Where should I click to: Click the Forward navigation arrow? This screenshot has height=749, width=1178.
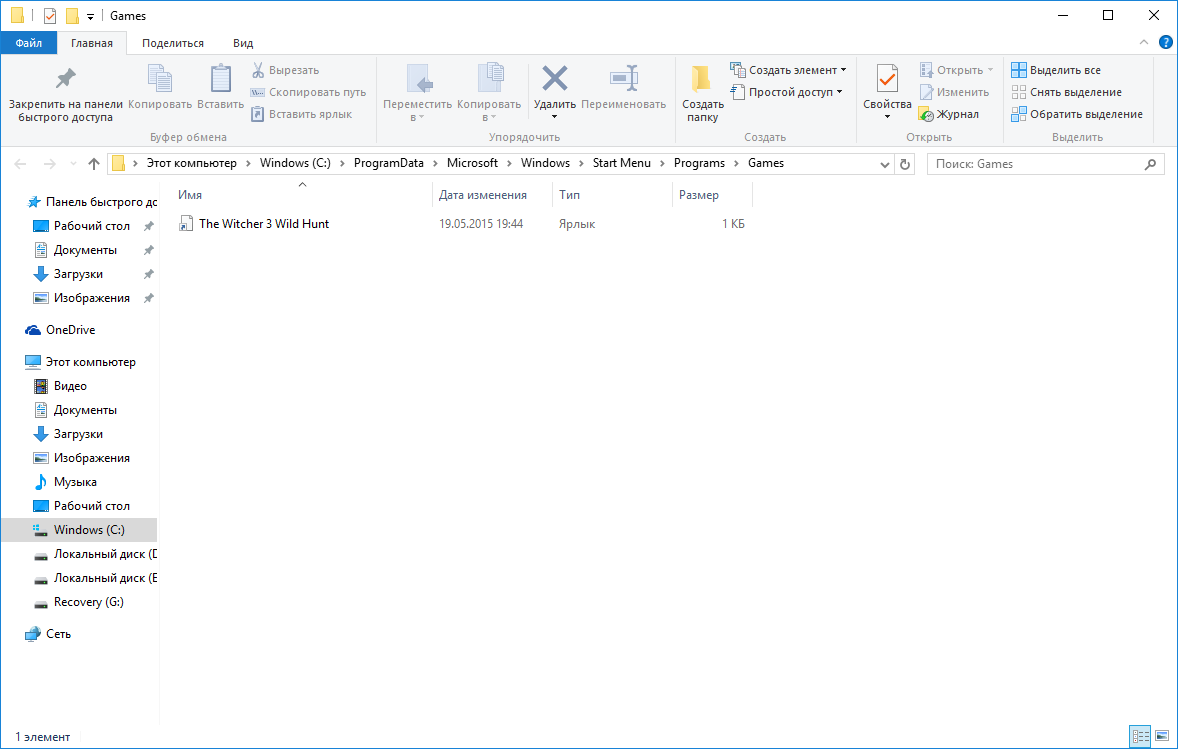tap(50, 164)
